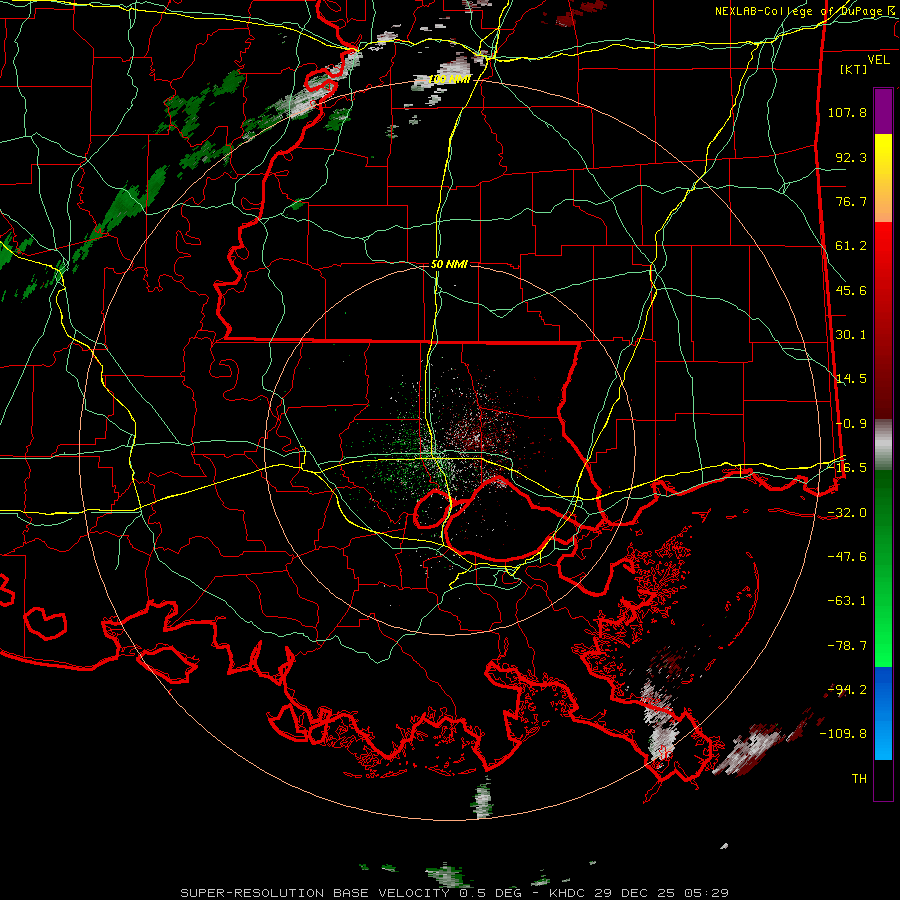Select the 45.6 scale value

coord(851,290)
